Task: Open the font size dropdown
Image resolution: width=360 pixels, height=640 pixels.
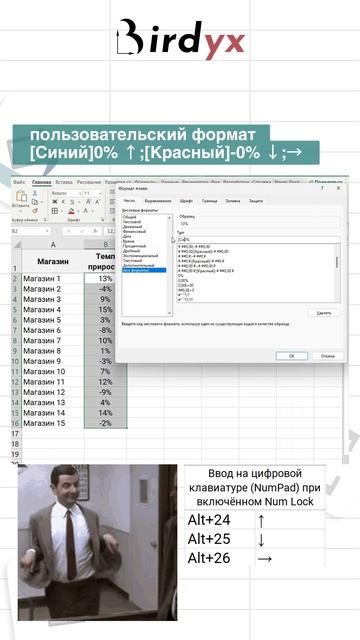Action: (99, 193)
